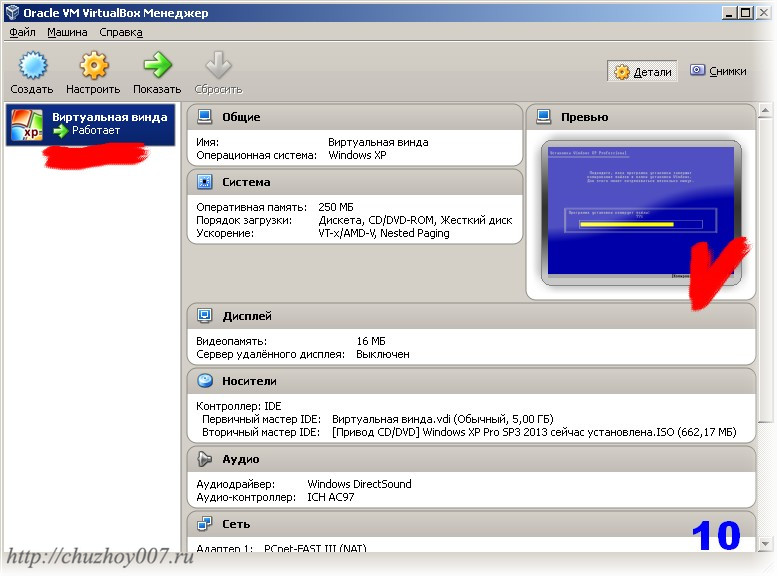Click the Носители disc icon
778x577 pixels.
(x=204, y=381)
